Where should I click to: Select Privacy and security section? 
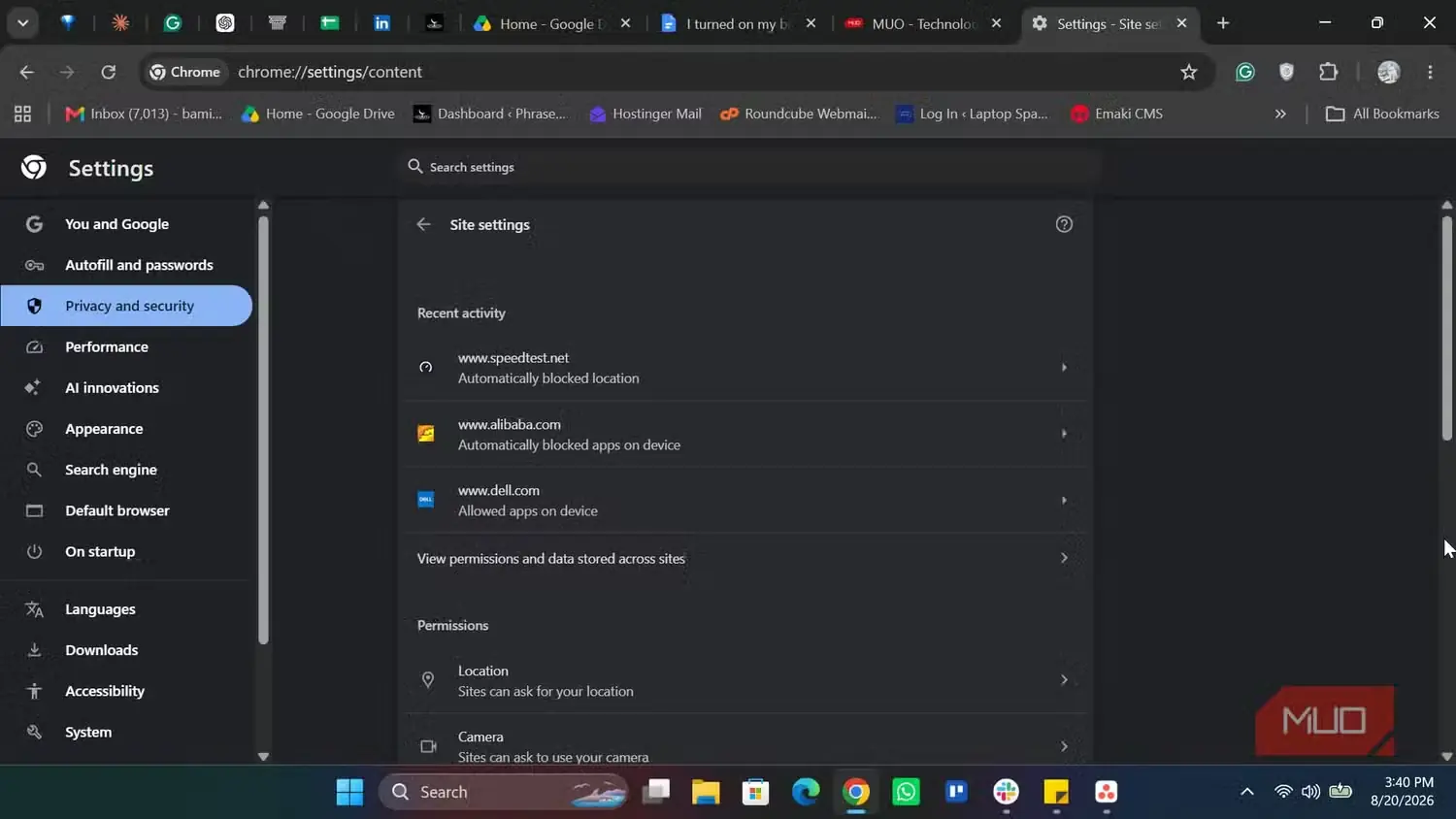pos(126,306)
